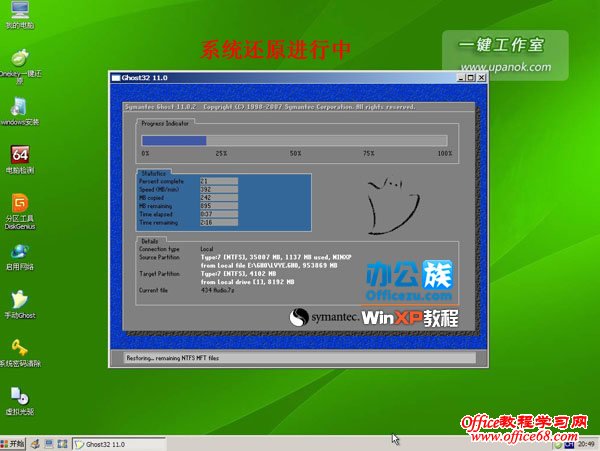Minimize the Ghost32 11.0 window

[x=461, y=78]
